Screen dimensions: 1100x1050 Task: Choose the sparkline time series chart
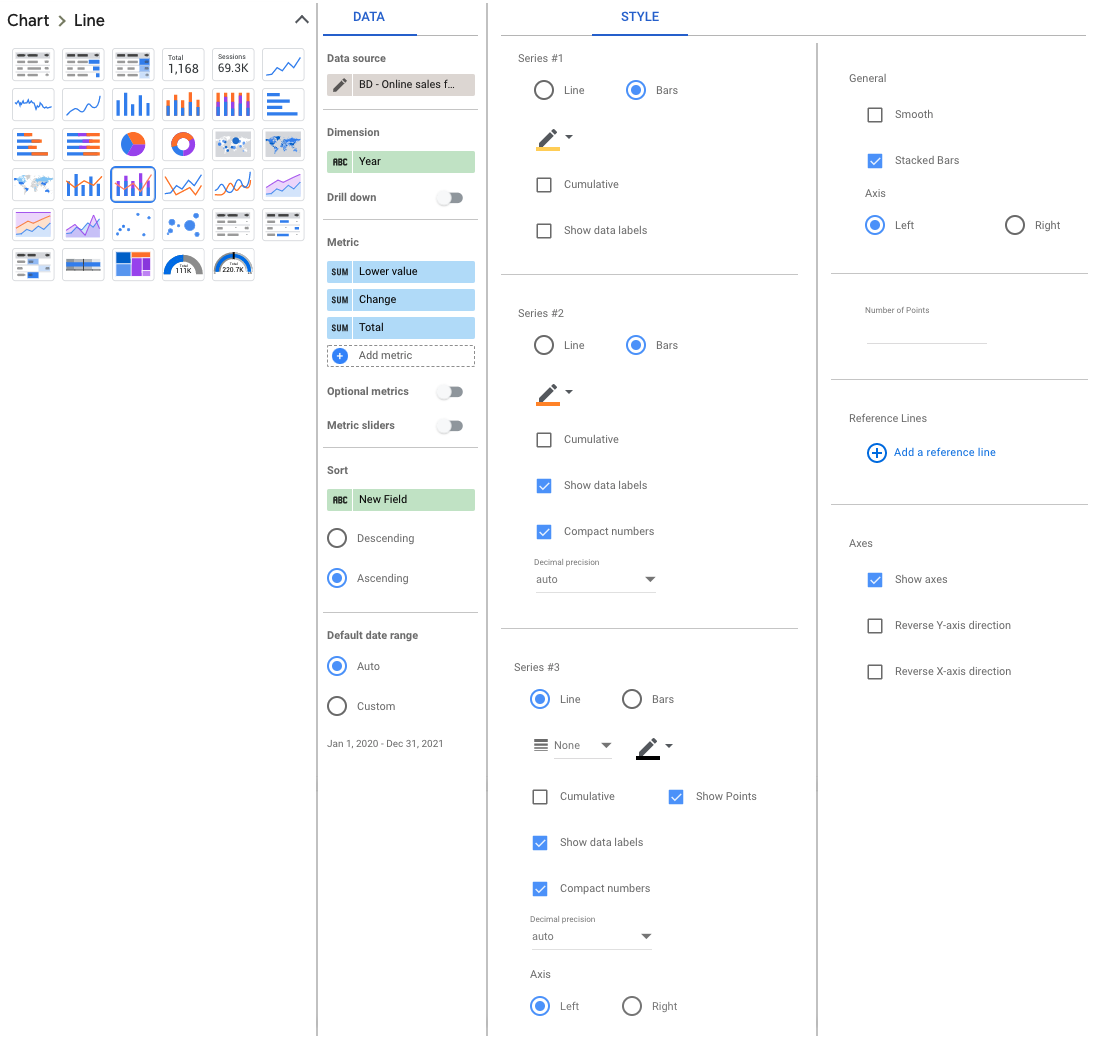click(x=33, y=105)
